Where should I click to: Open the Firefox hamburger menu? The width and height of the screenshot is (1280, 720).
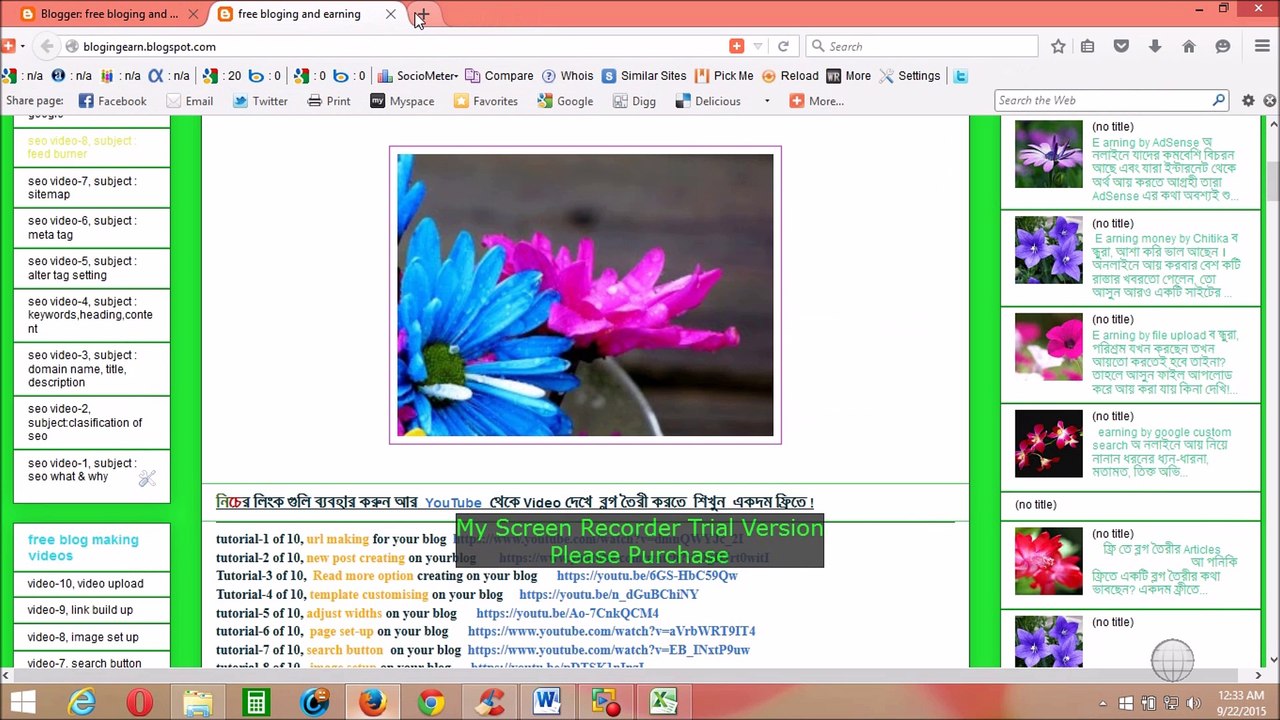point(1262,46)
